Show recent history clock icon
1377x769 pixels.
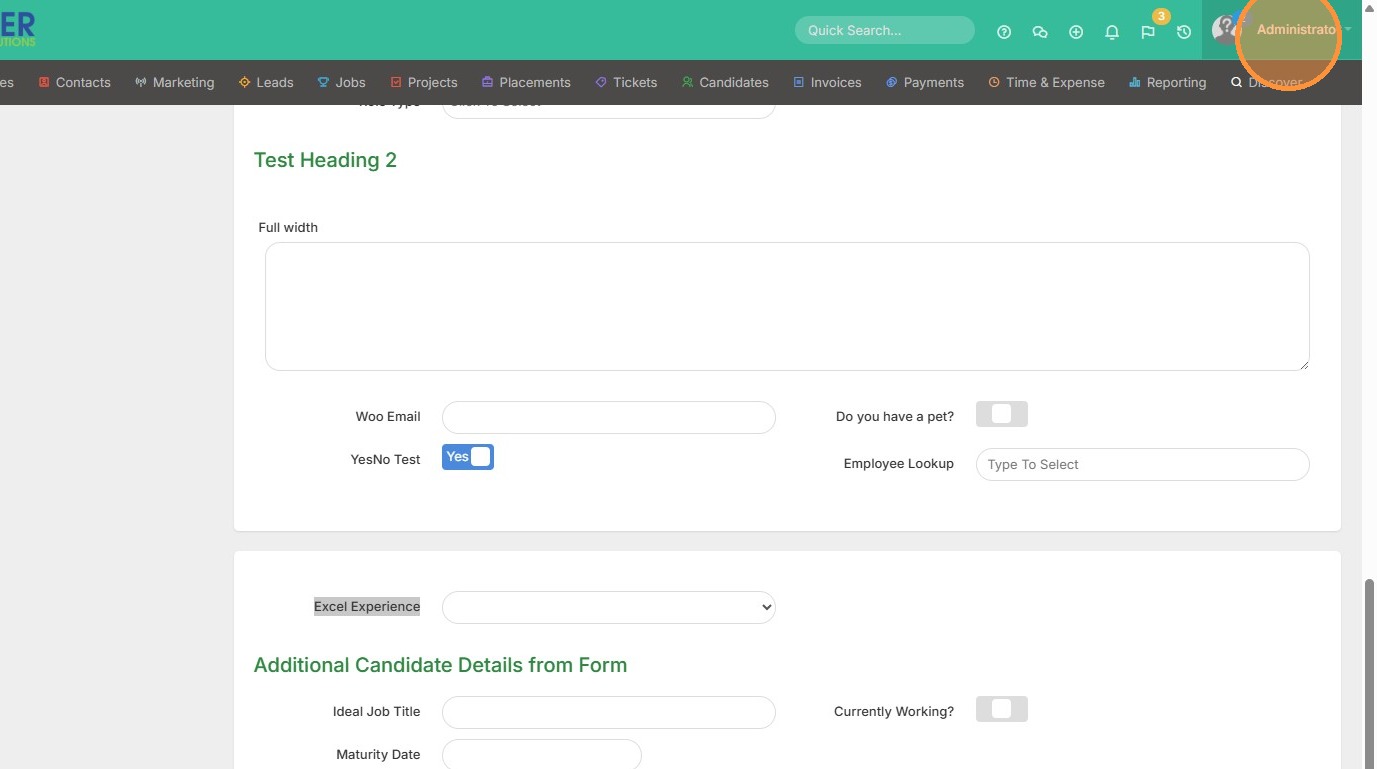pyautogui.click(x=1184, y=32)
